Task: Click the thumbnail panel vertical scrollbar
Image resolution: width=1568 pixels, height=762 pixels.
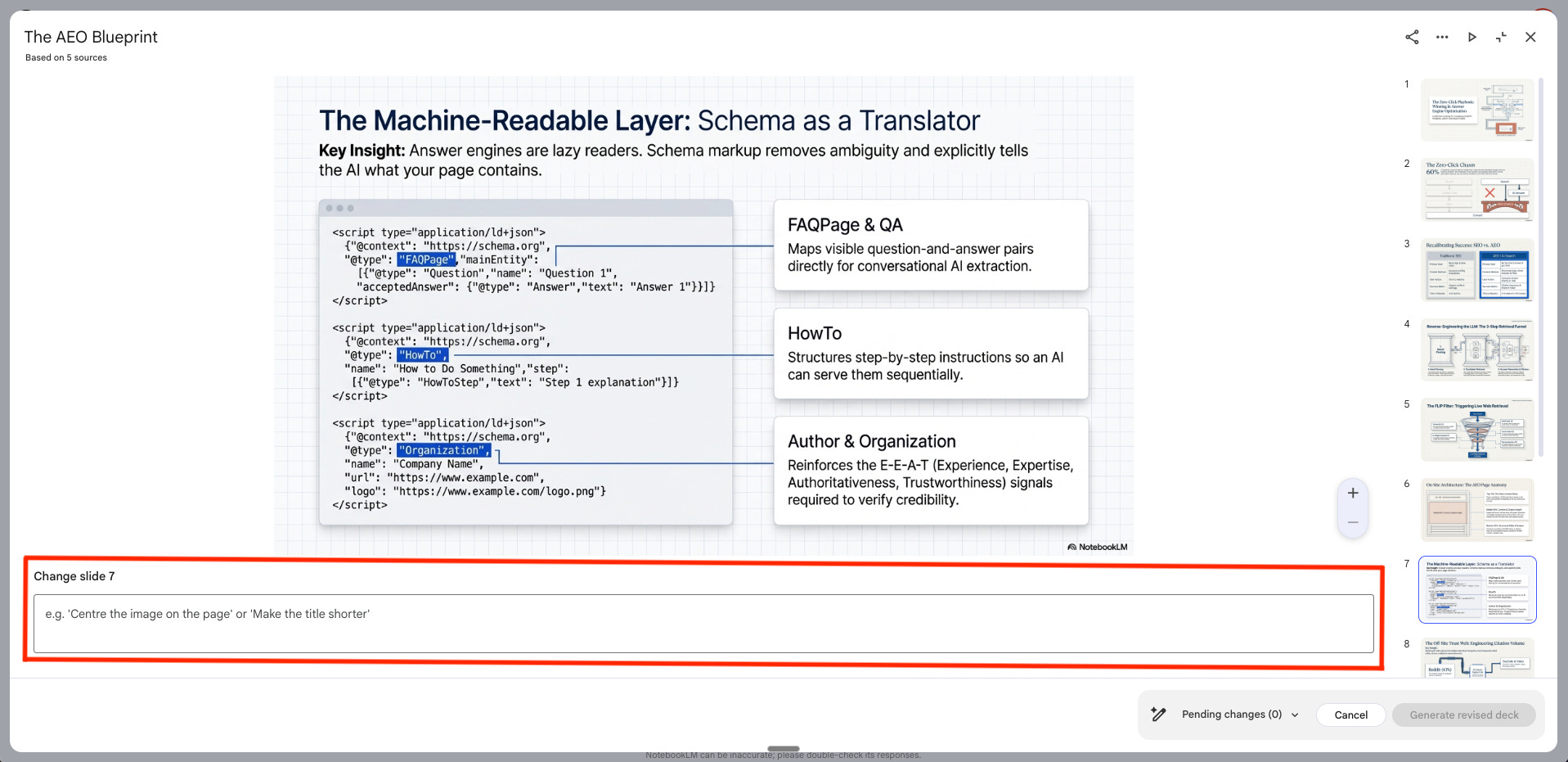Action: tap(1541, 267)
